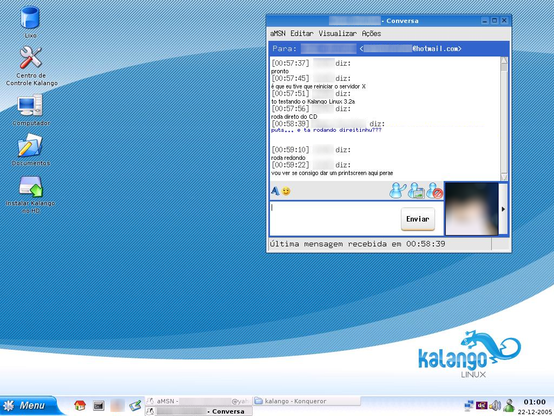Click the 'pronto' chat message
Image resolution: width=554 pixels, height=416 pixels.
coord(280,71)
